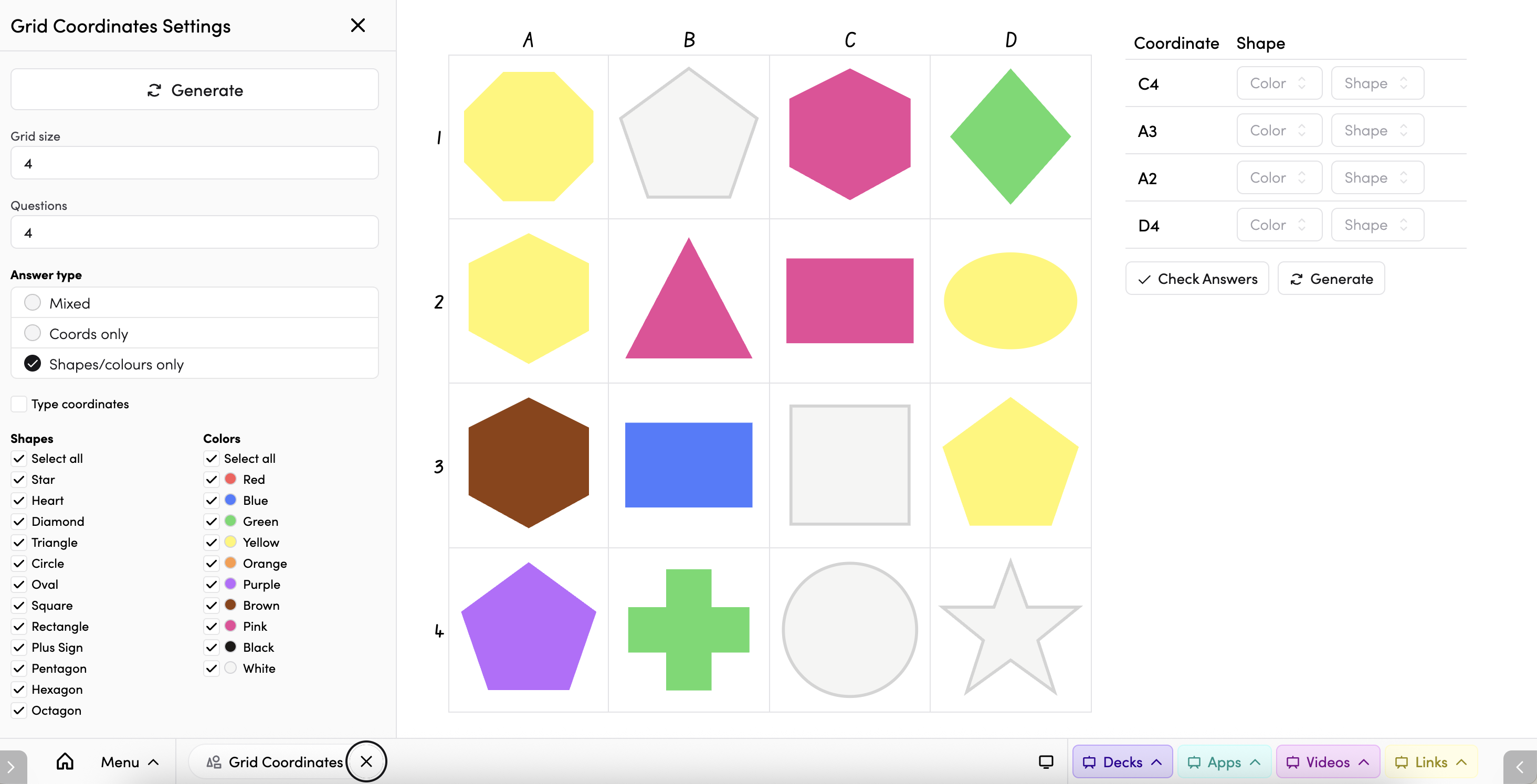
Task: Open the Color dropdown for D4
Action: tap(1279, 225)
